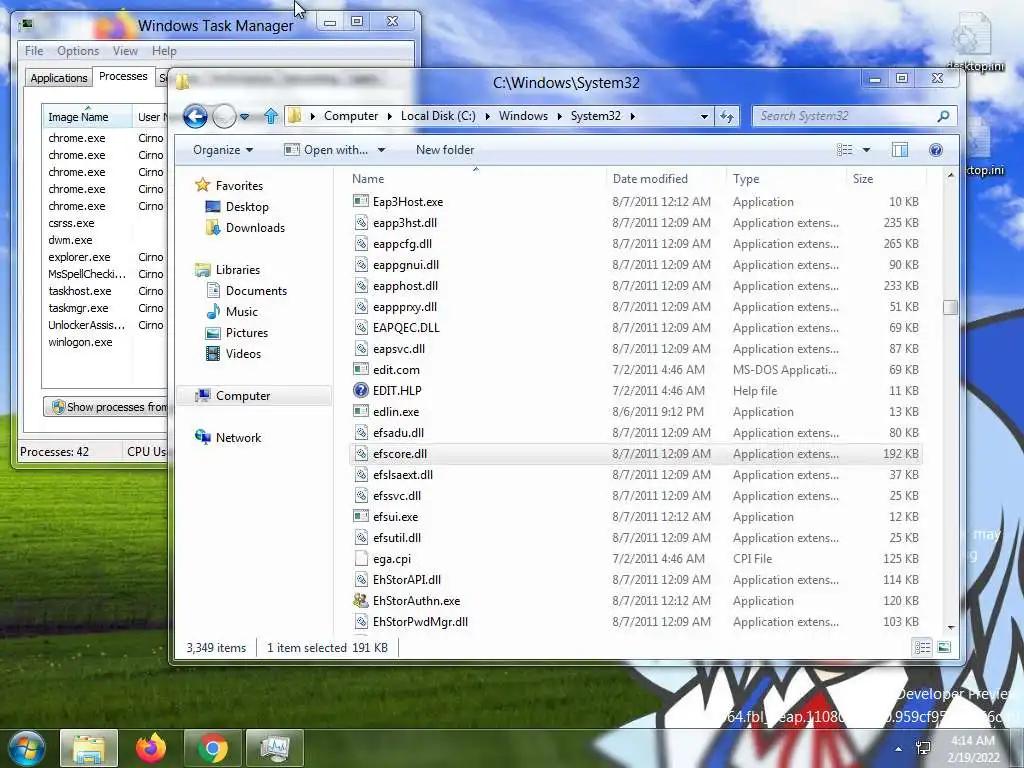Select the EDIT.HLP help file icon
The height and width of the screenshot is (768, 1024).
[360, 391]
